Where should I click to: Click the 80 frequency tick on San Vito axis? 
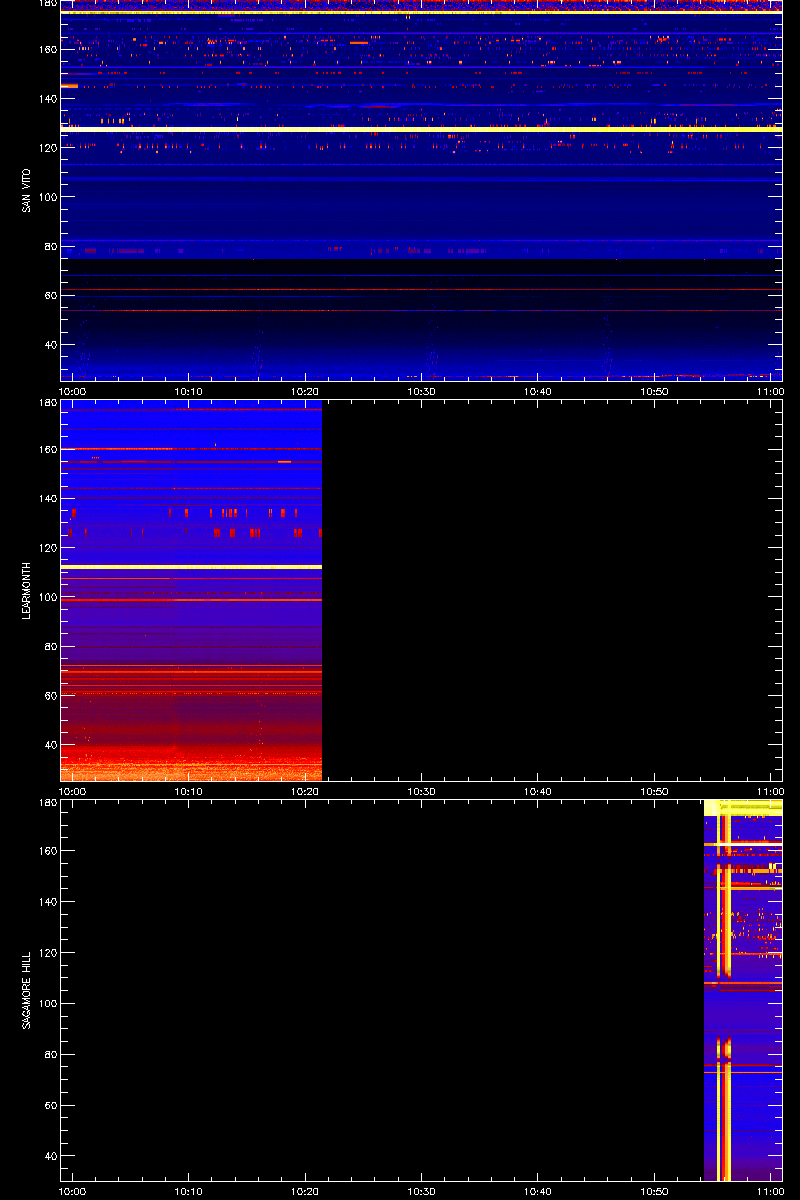click(x=50, y=246)
